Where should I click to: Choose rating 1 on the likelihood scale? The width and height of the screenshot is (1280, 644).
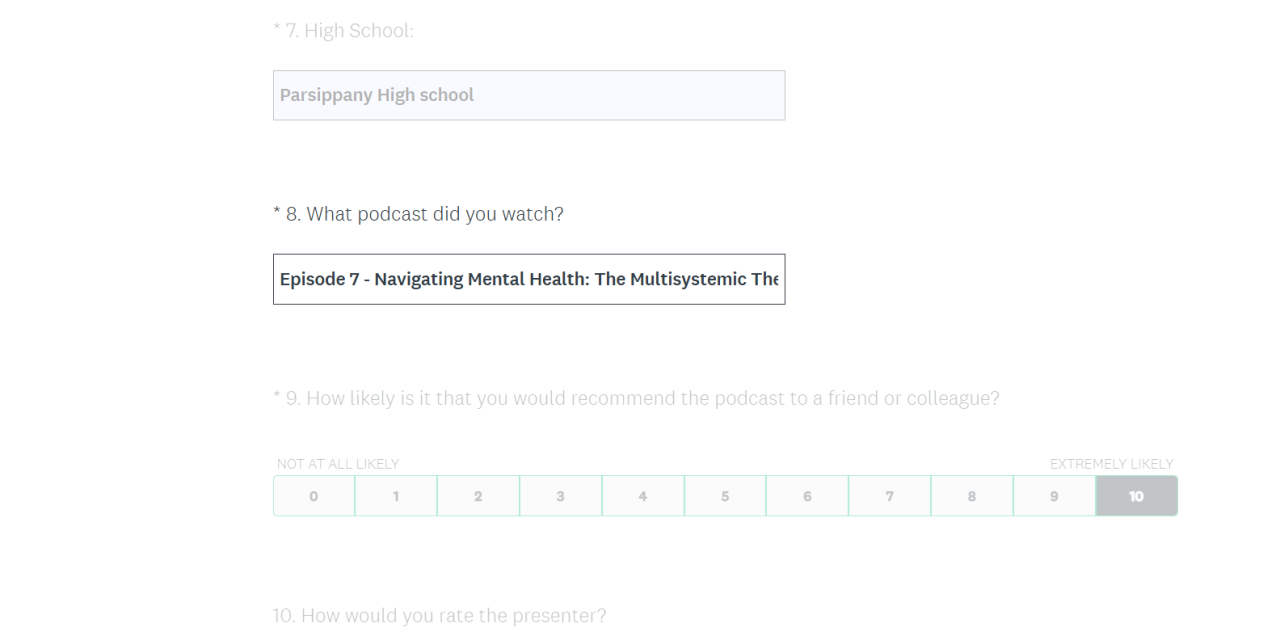[396, 496]
